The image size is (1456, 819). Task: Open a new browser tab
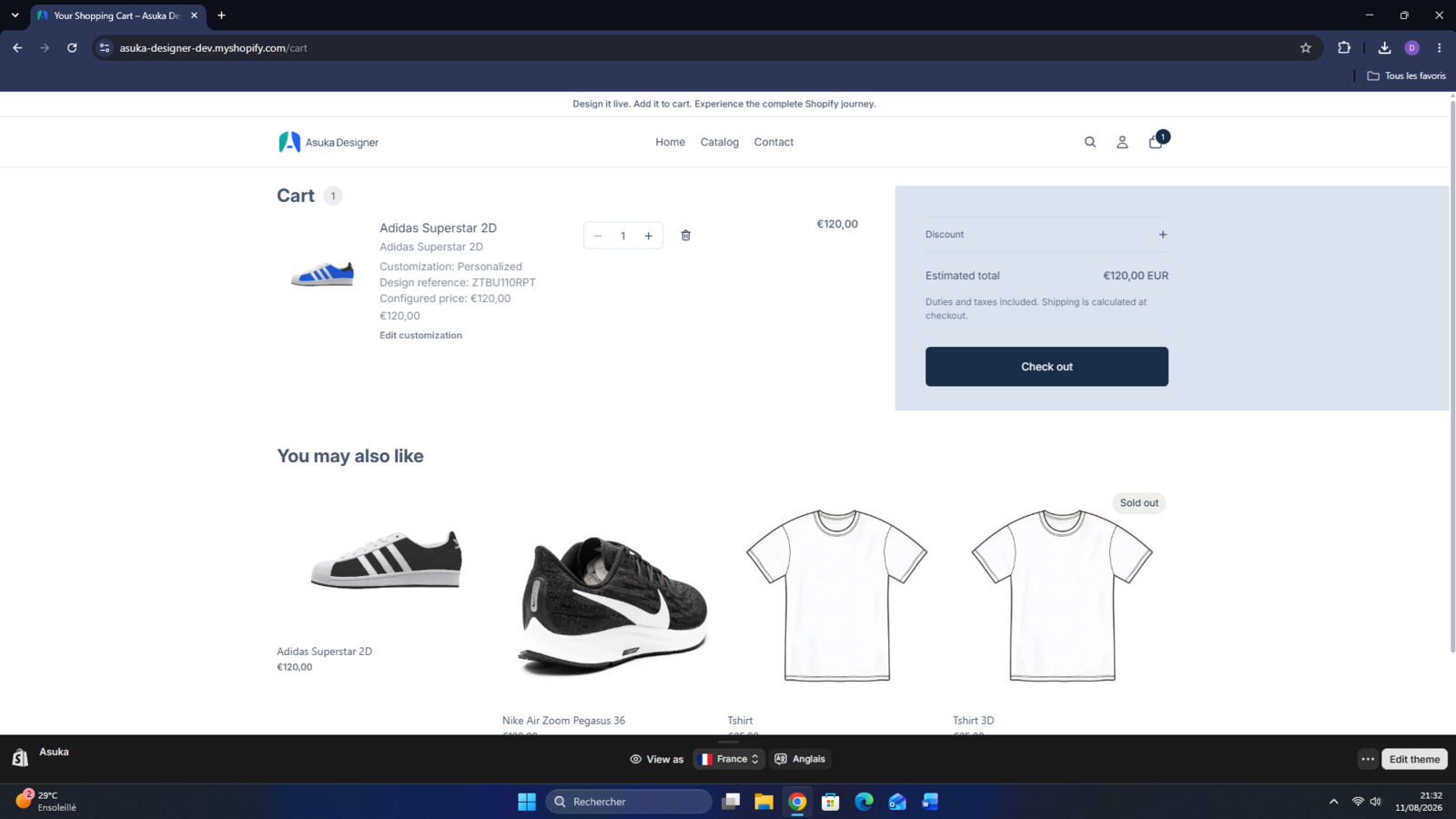[x=221, y=15]
